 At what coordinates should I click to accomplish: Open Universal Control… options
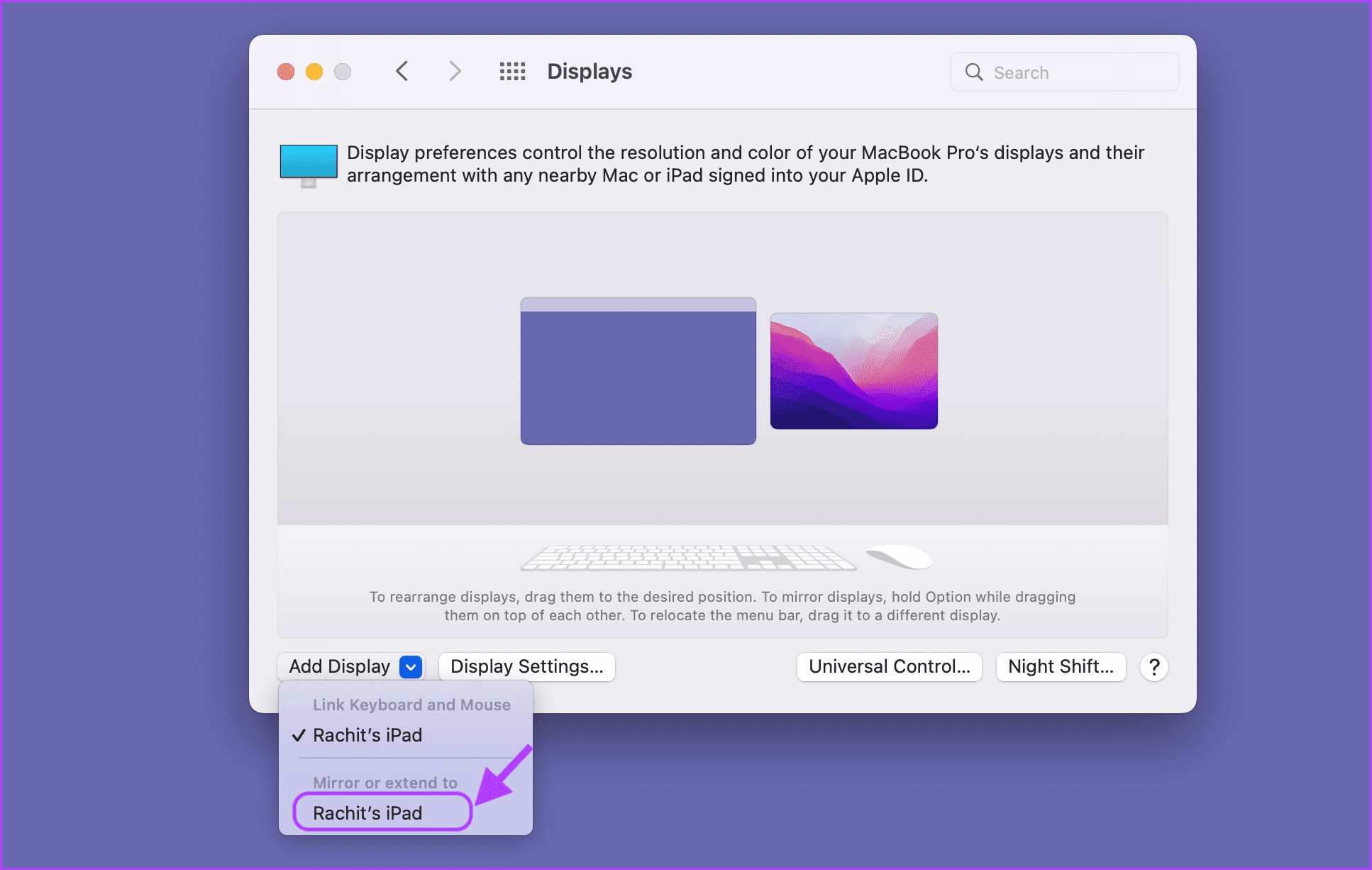(x=890, y=667)
